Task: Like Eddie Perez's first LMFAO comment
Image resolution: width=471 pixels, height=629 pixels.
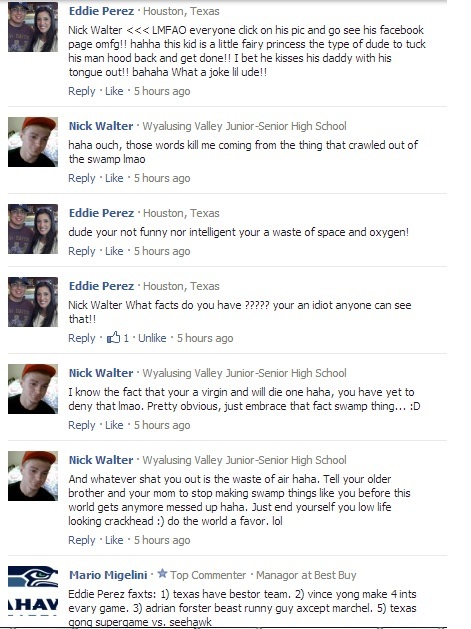Action: [114, 91]
